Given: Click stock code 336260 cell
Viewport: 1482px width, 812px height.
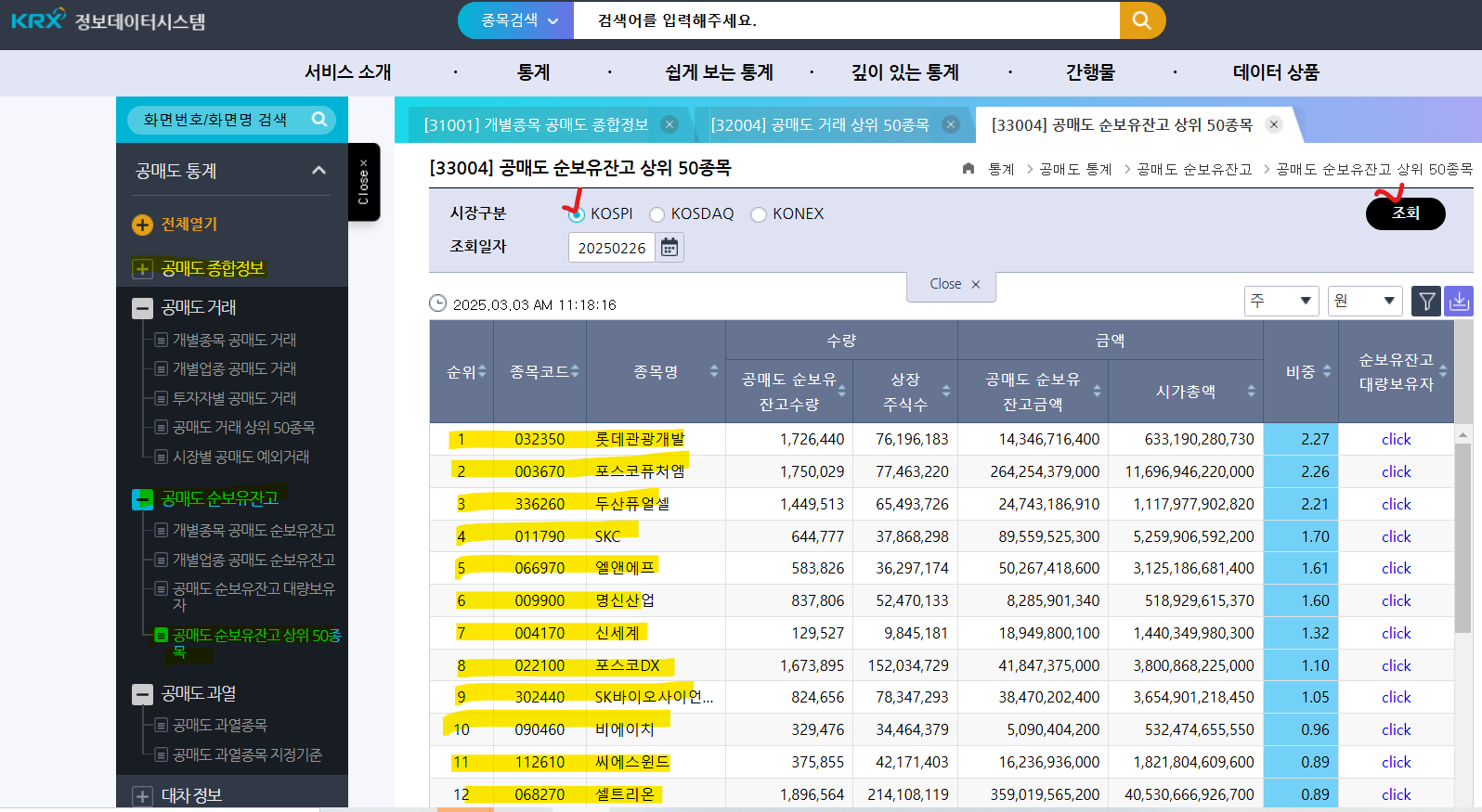Looking at the screenshot, I should click(539, 504).
